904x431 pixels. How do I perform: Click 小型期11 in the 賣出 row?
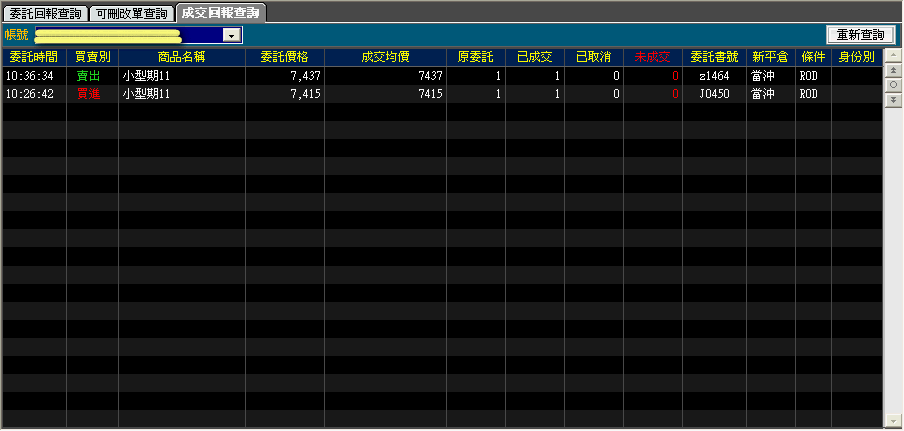pos(146,75)
